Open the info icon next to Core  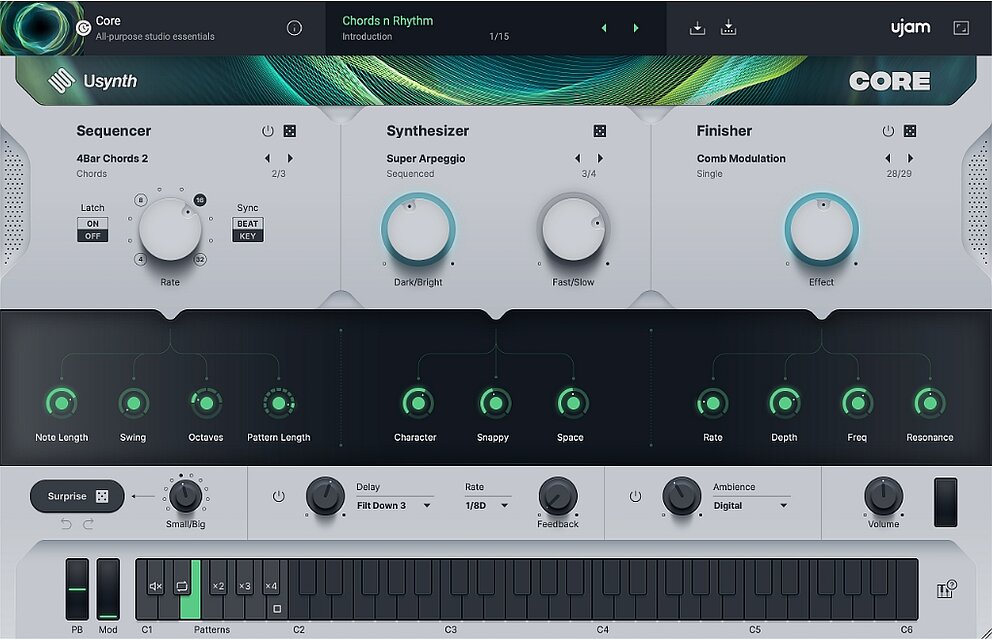point(295,27)
